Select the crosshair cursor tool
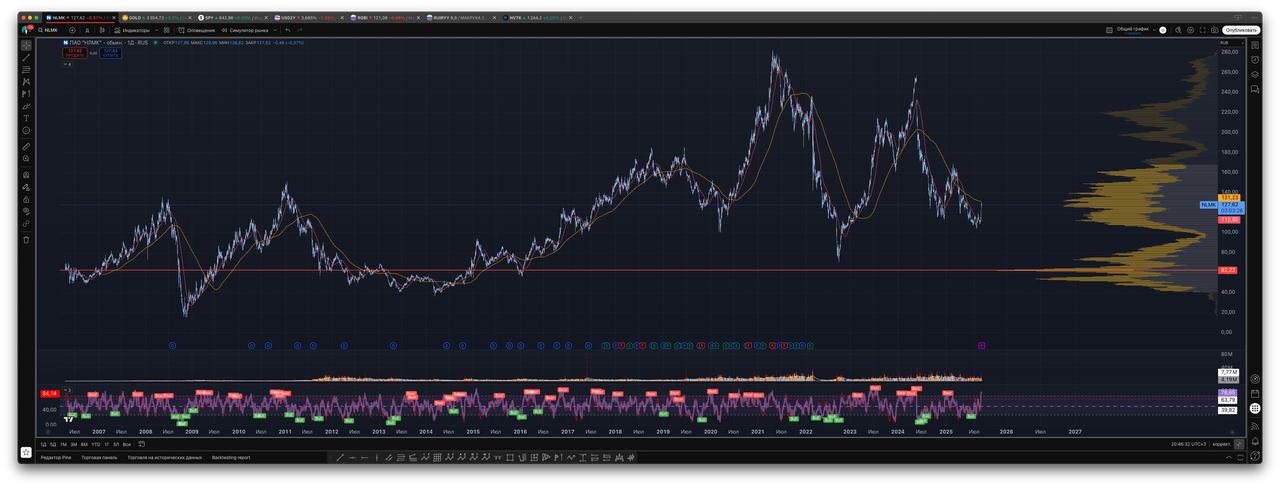Image resolution: width=1280 pixels, height=487 pixels. pos(26,45)
